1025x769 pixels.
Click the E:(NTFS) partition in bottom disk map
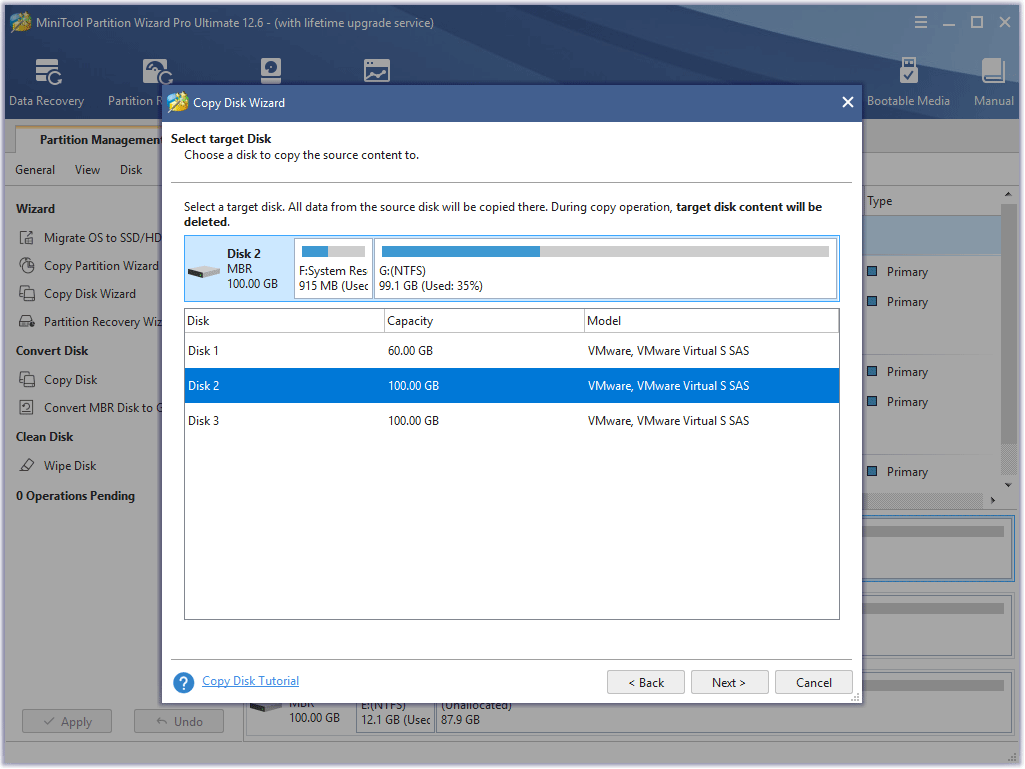point(395,715)
